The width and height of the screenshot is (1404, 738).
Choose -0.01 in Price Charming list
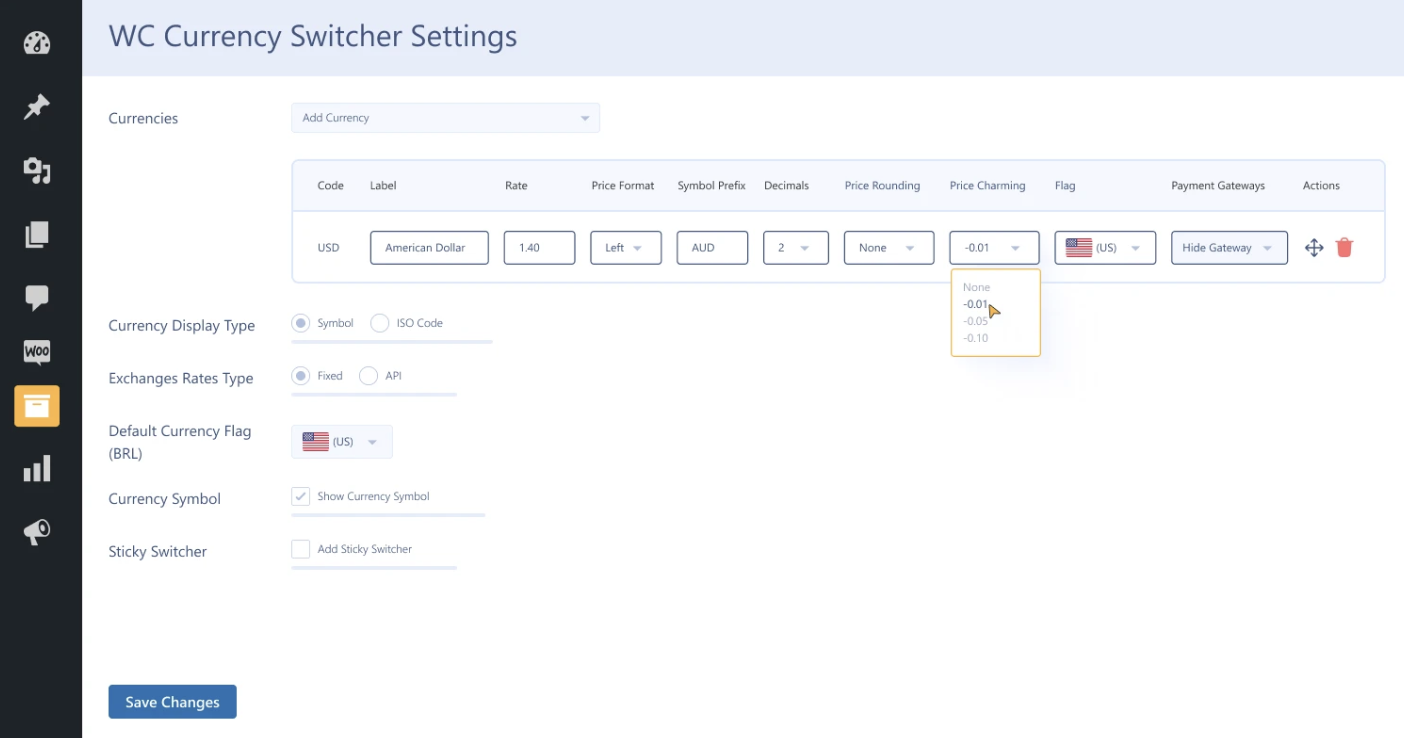click(x=976, y=304)
